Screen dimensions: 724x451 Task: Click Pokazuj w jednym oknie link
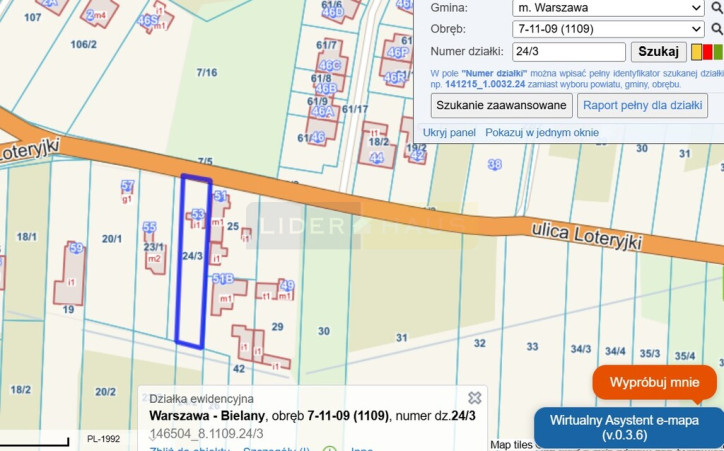point(542,132)
